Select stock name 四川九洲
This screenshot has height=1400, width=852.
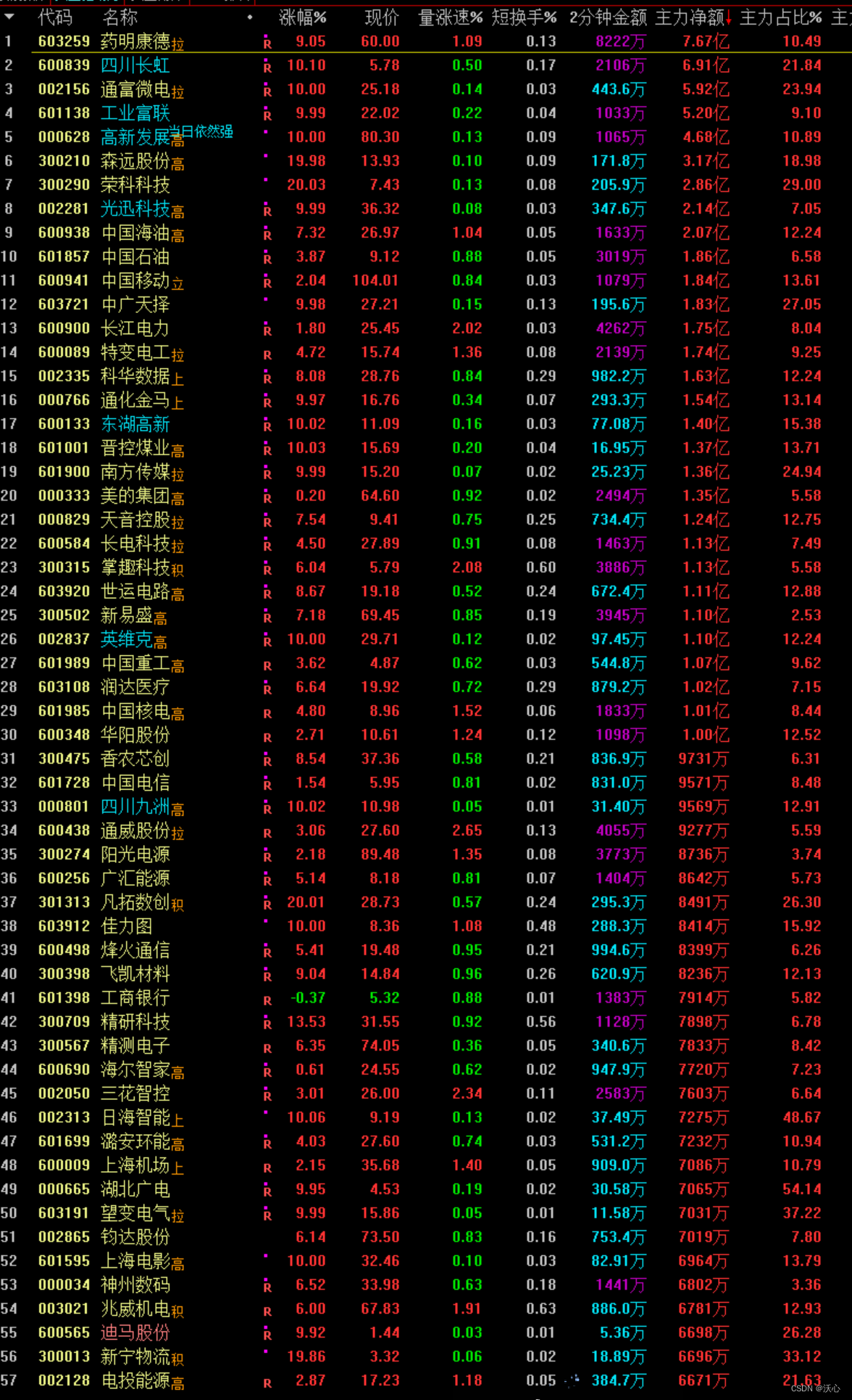click(x=135, y=807)
